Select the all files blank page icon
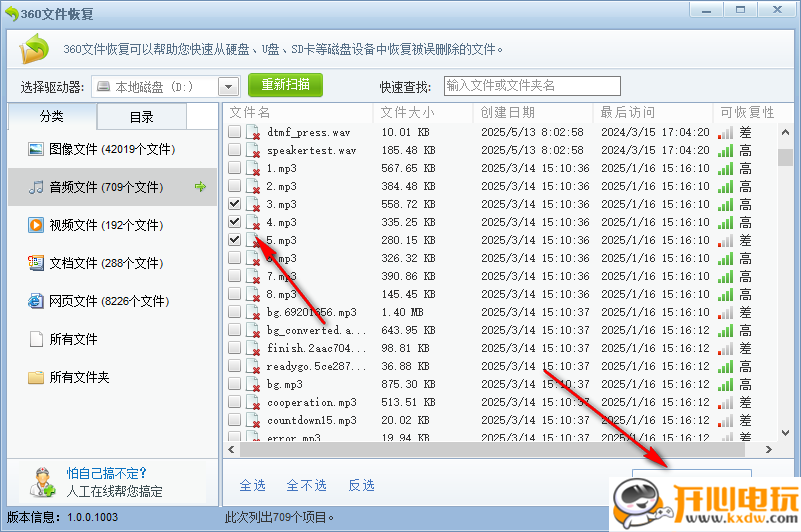 [x=36, y=339]
